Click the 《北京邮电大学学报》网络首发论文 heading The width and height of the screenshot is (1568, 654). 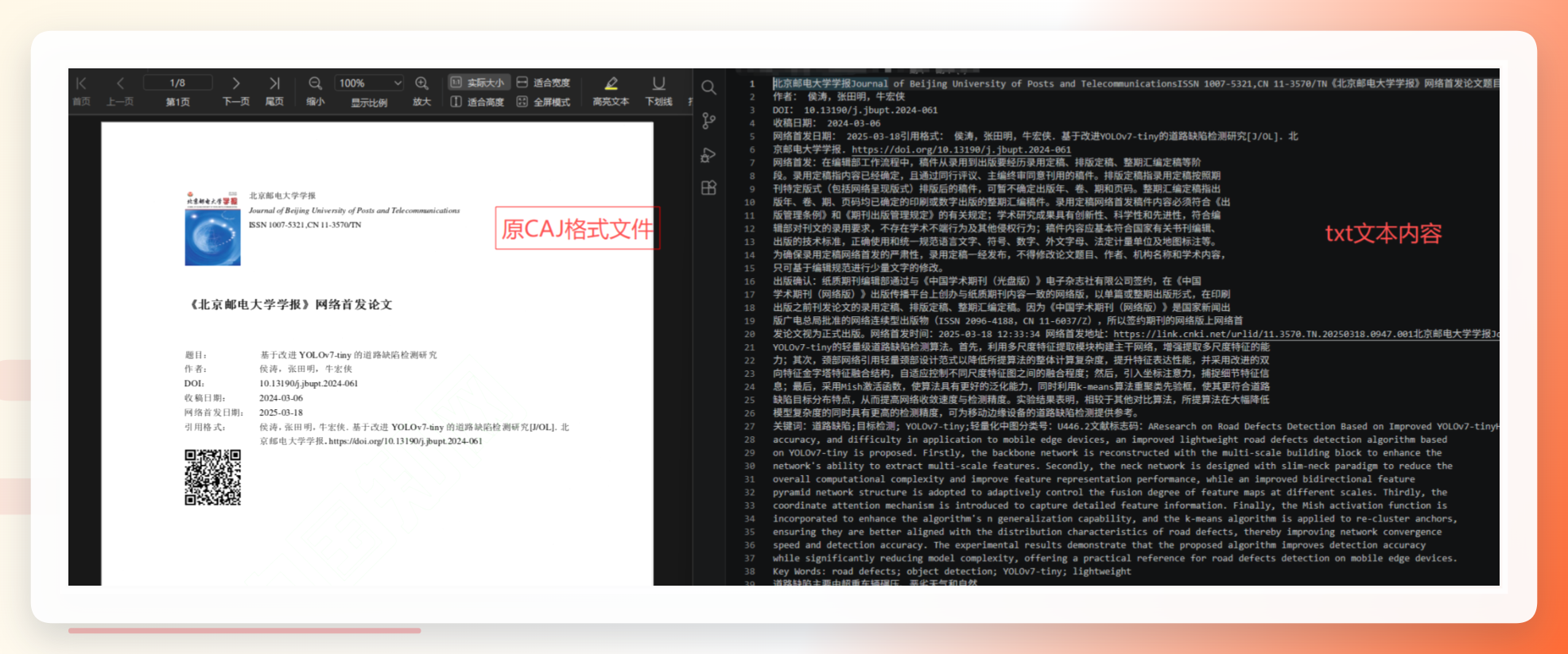(291, 304)
